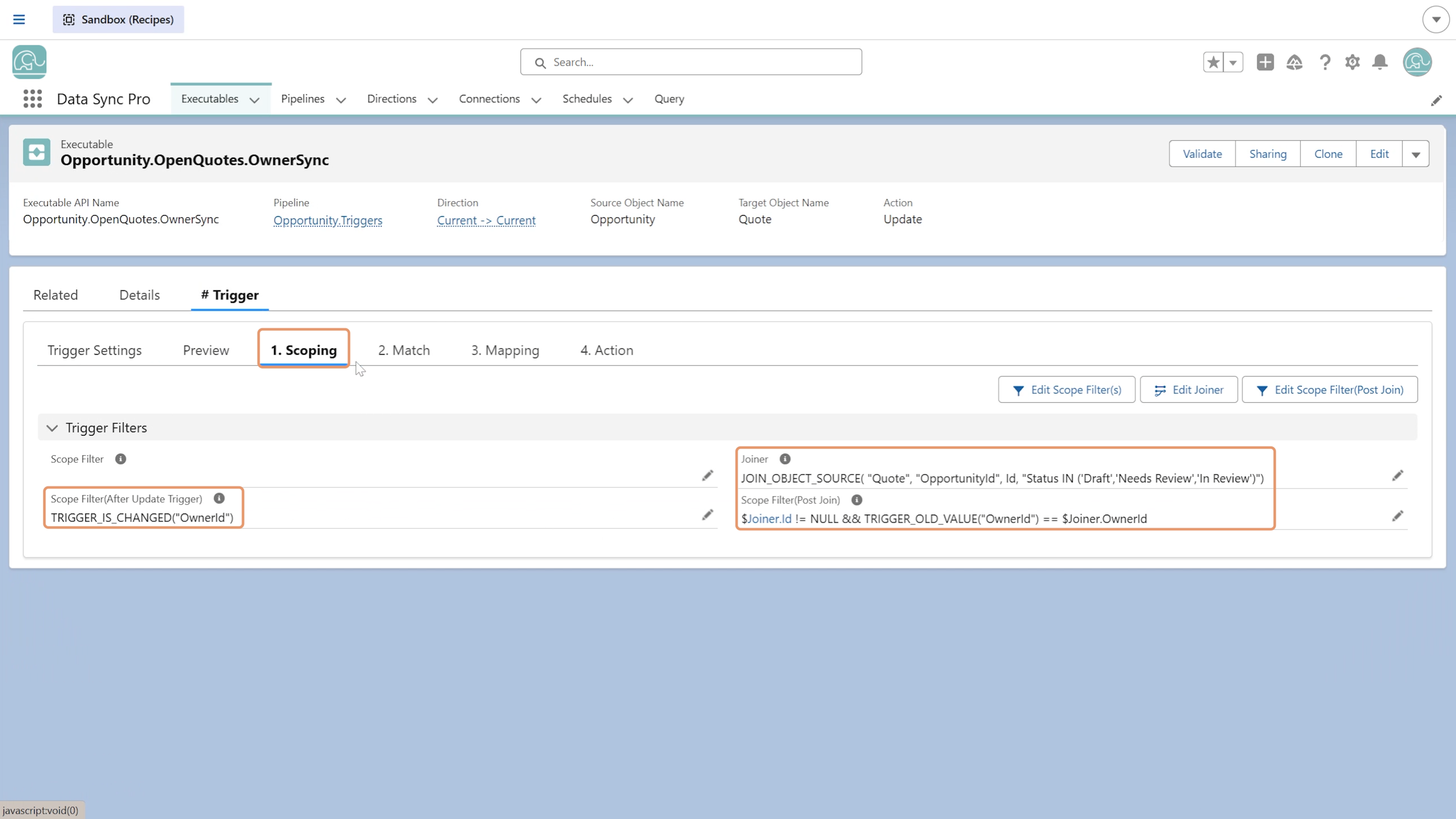Viewport: 1456px width, 819px height.
Task: Click the JOIN_OBJECT_SOURCE joiner expression text
Action: click(x=1002, y=478)
